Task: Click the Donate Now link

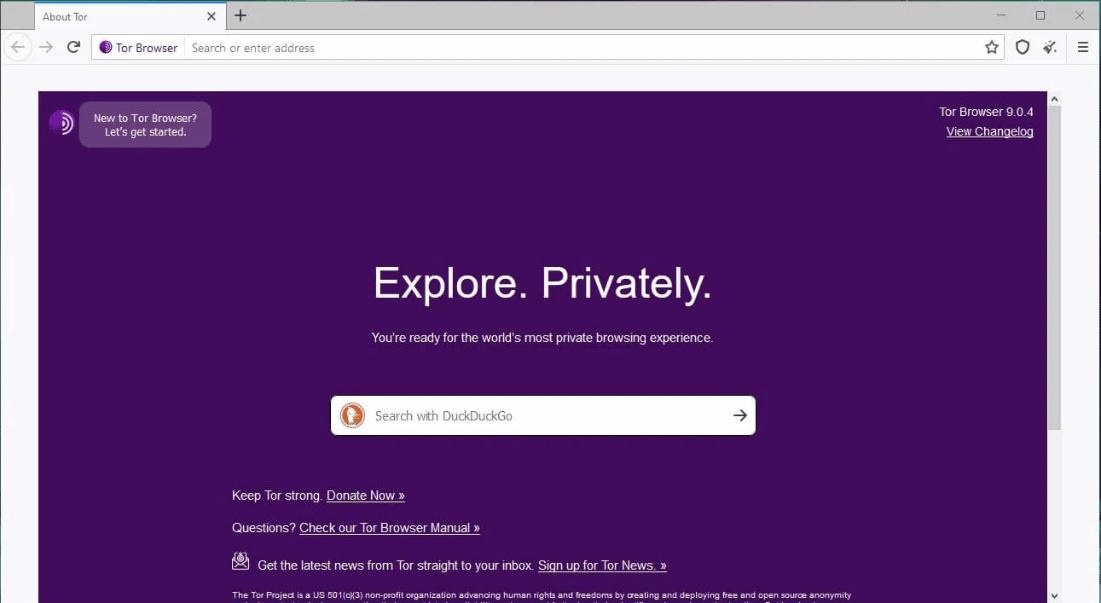Action: point(365,495)
